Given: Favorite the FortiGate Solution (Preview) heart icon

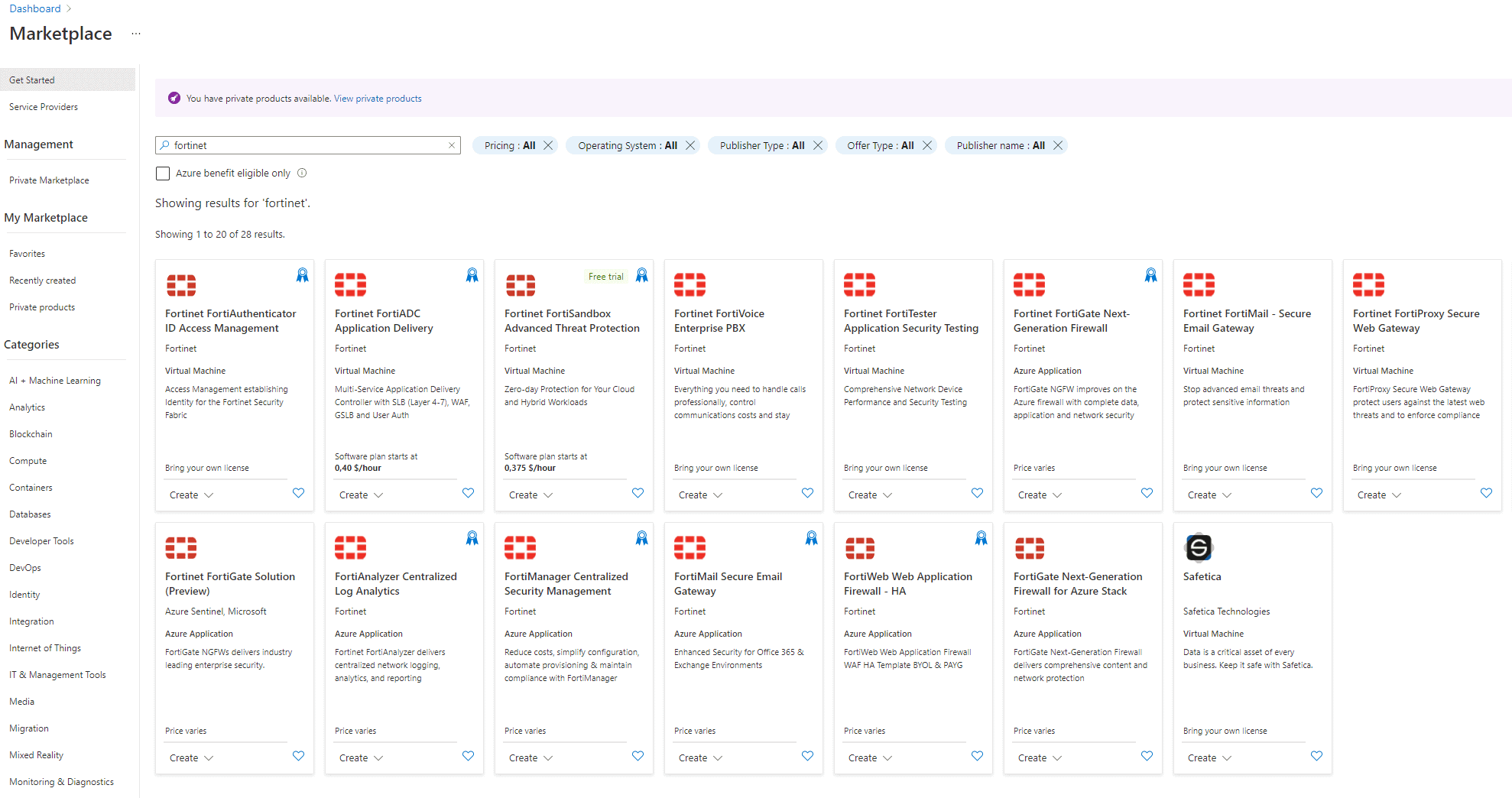Looking at the screenshot, I should coord(299,756).
